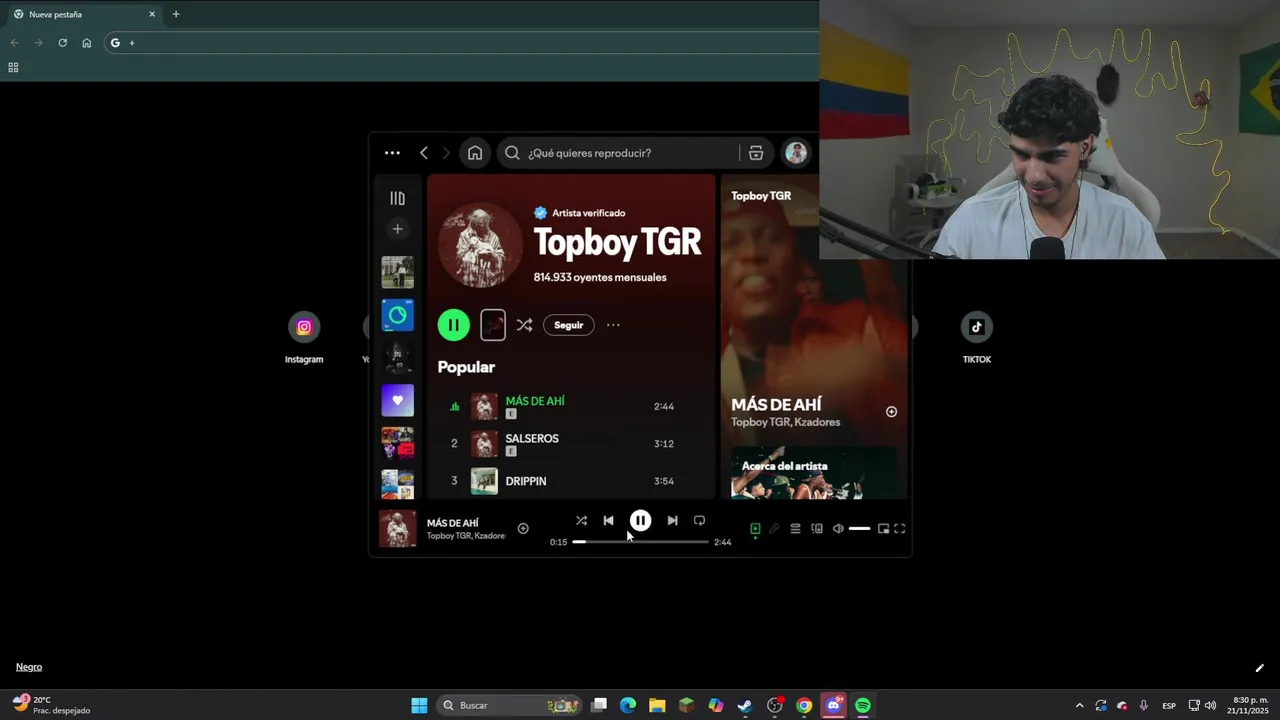Open Steam from the taskbar

pyautogui.click(x=745, y=706)
